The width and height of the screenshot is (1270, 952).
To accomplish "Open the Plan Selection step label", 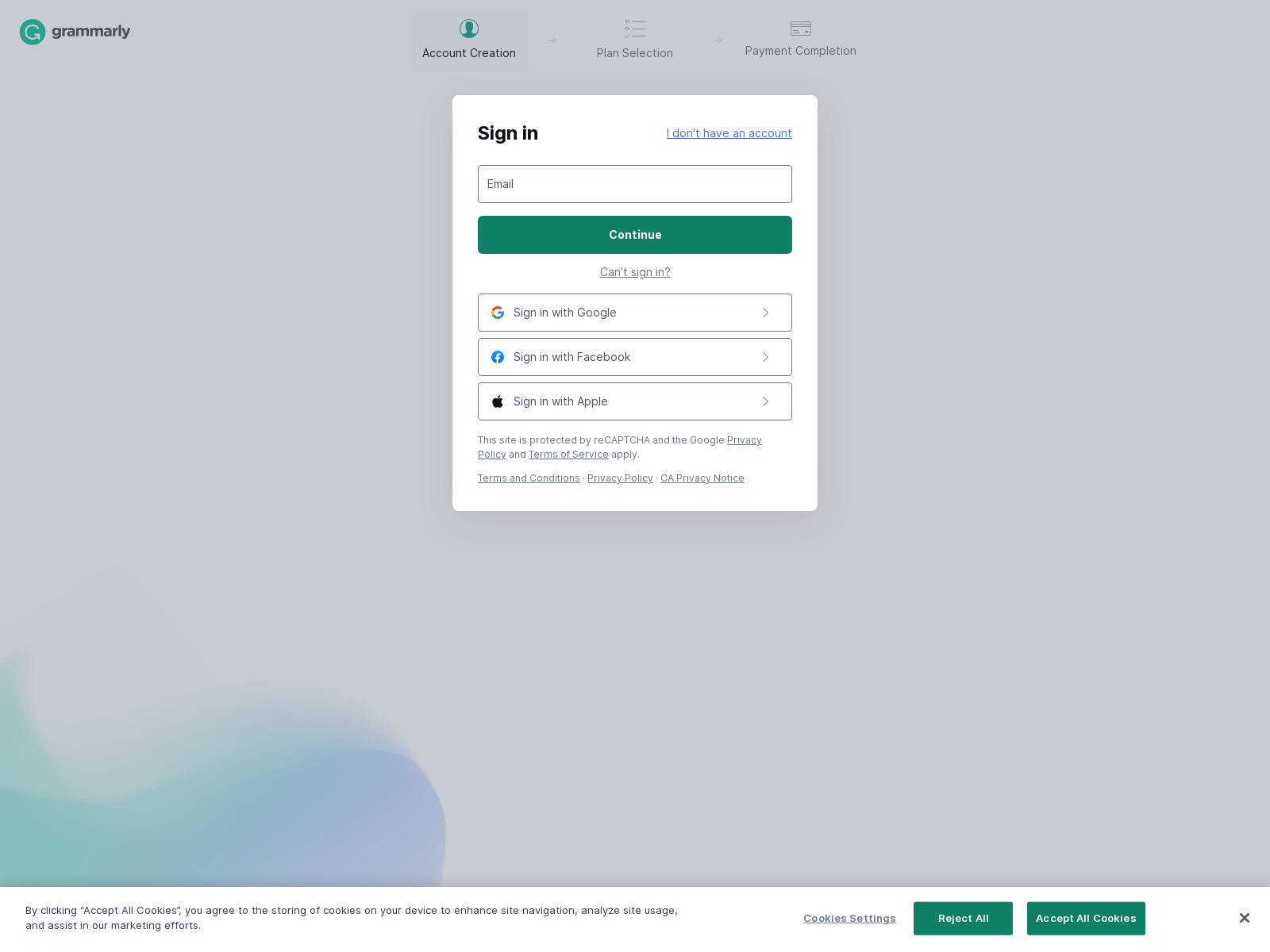I will tap(635, 53).
